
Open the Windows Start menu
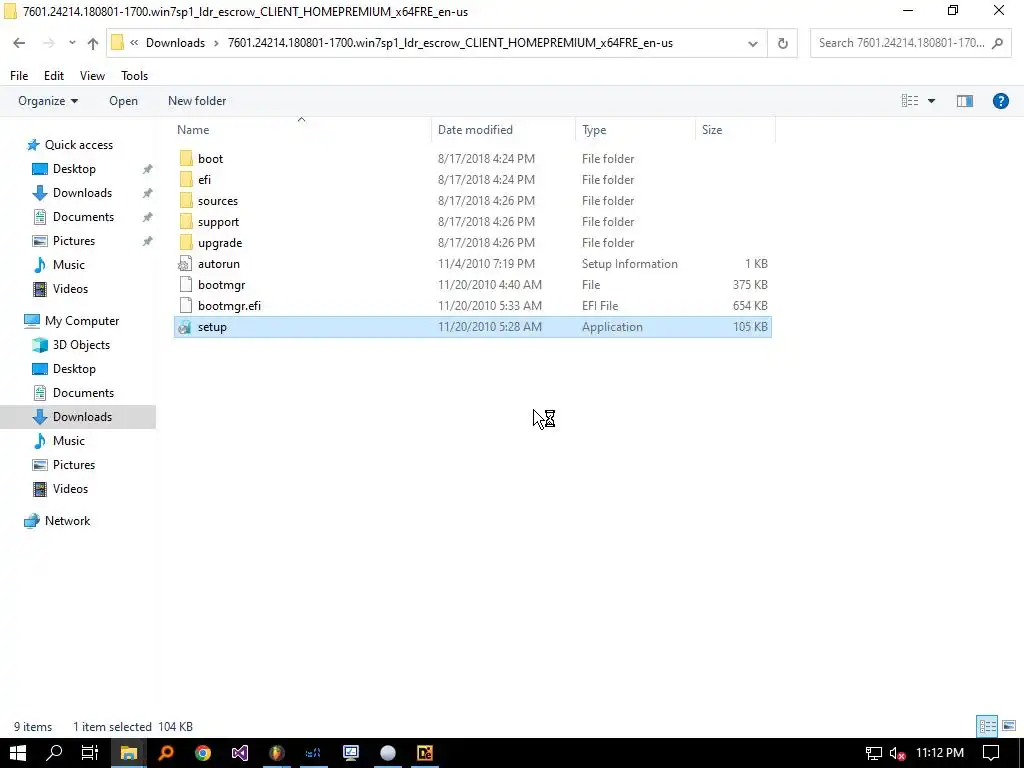[18, 753]
